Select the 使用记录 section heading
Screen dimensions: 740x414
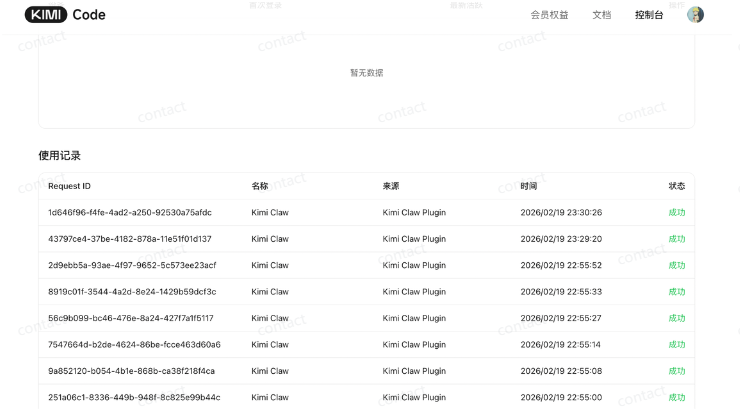point(59,155)
